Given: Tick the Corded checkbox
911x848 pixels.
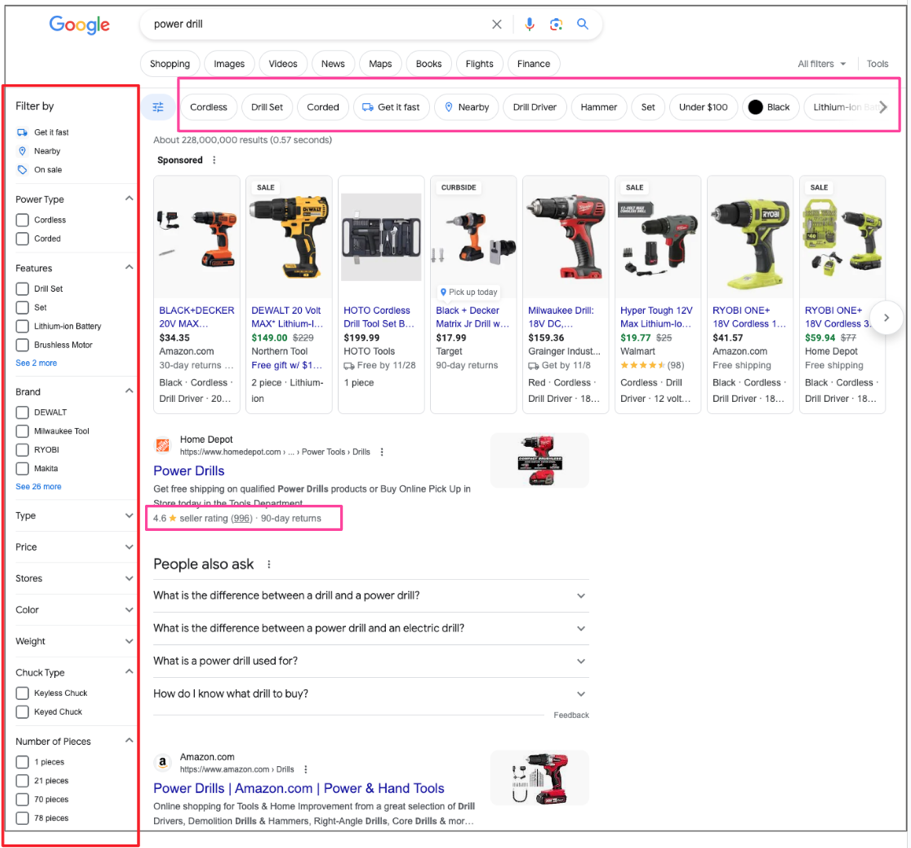Looking at the screenshot, I should tap(22, 239).
